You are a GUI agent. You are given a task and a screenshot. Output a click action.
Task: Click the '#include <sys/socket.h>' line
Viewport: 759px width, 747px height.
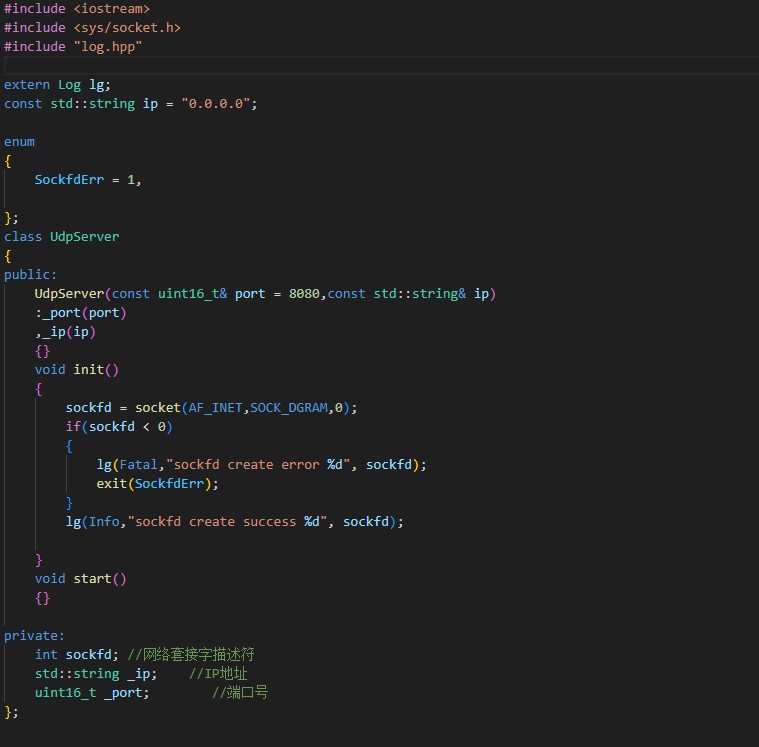click(x=92, y=28)
